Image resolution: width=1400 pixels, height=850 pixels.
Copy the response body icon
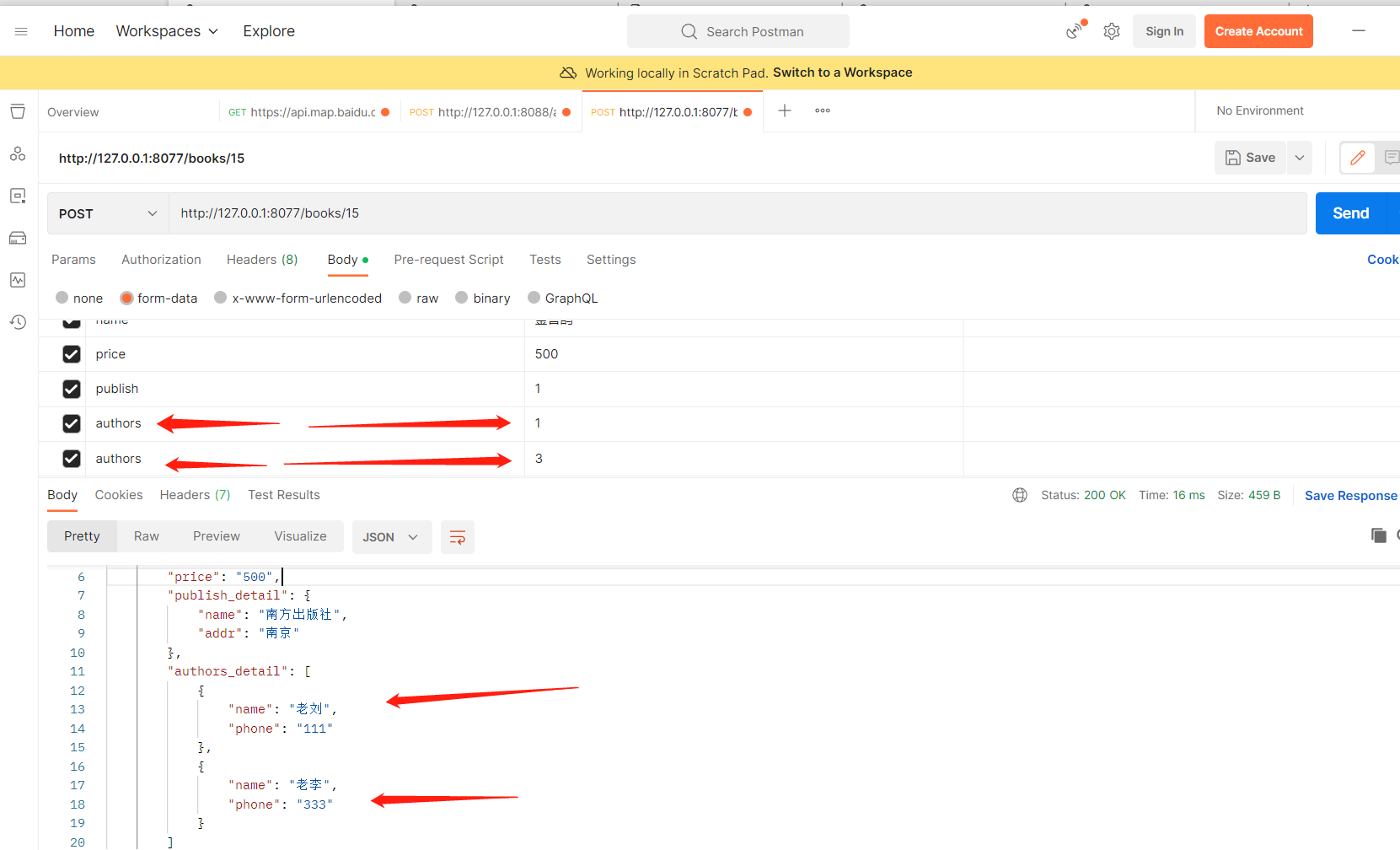pyautogui.click(x=1379, y=535)
